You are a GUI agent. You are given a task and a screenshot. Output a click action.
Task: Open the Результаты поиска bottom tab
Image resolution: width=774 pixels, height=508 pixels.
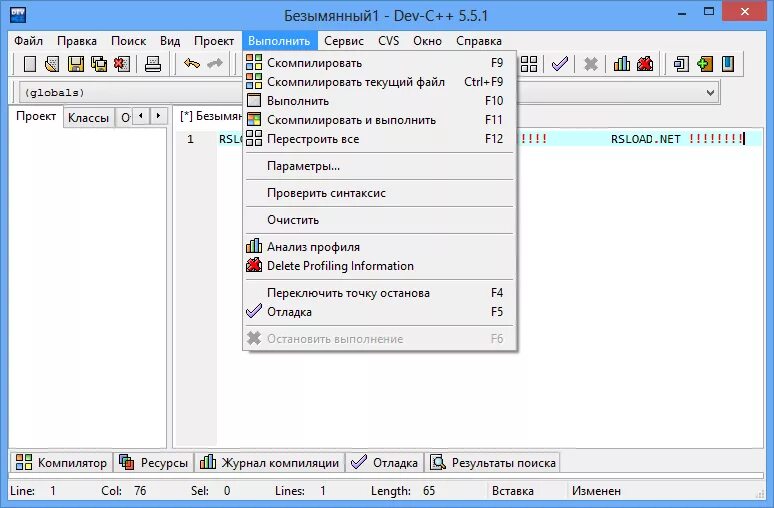point(492,463)
